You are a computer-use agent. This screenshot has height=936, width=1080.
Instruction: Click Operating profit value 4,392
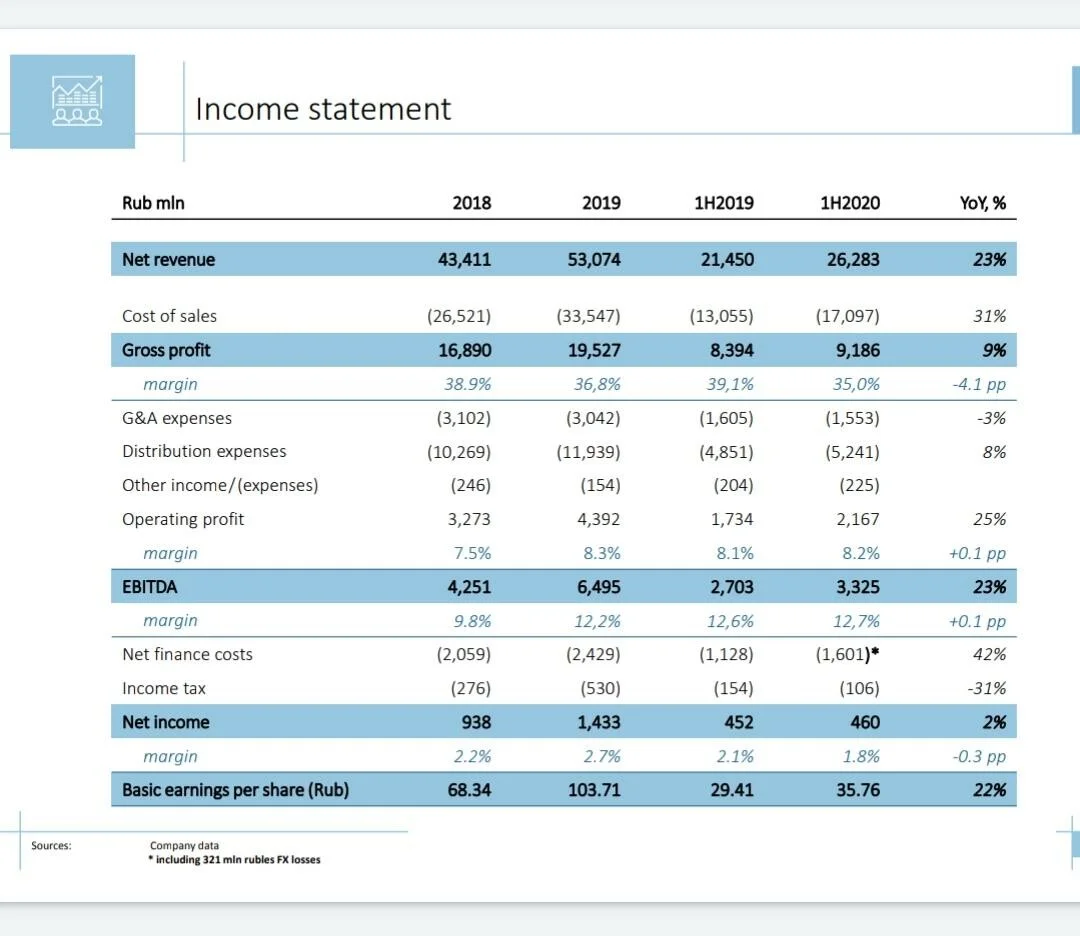point(599,519)
